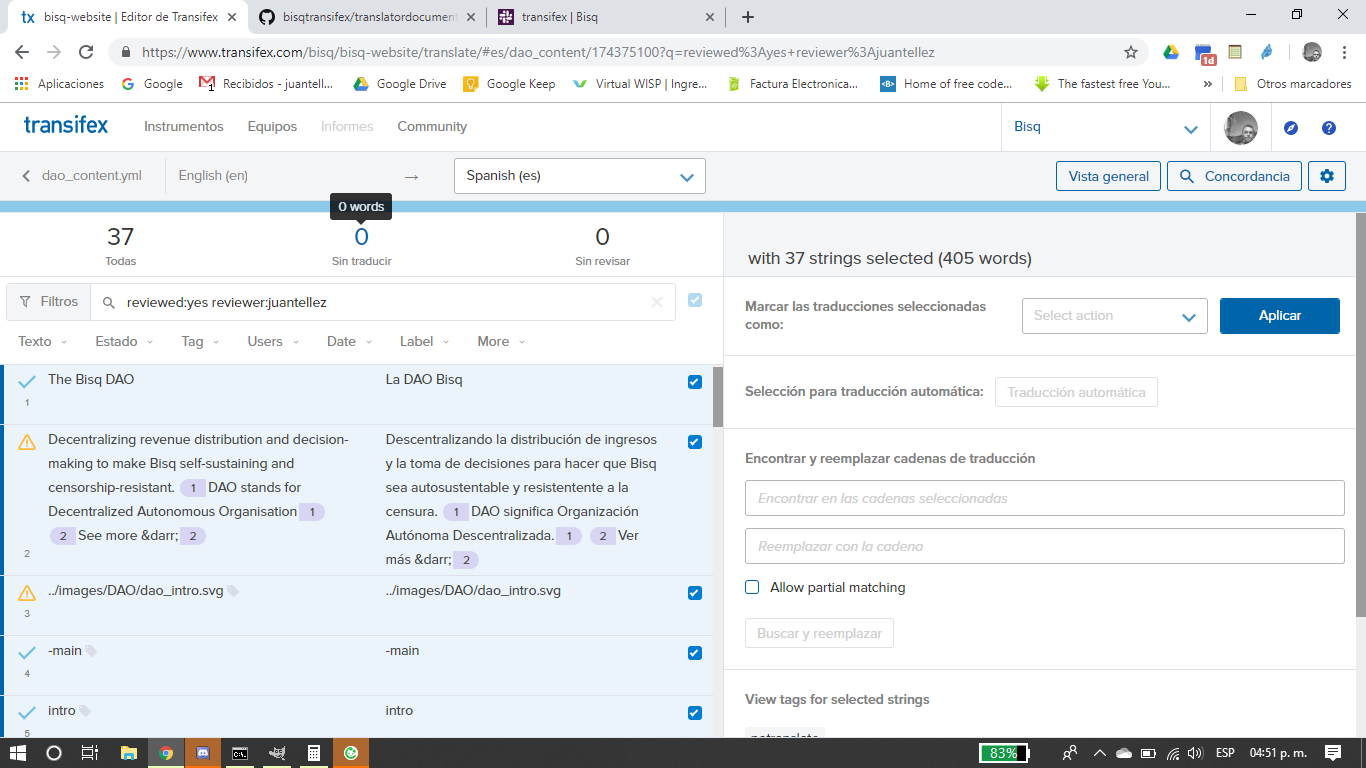Open the Google Keep bookmark
Viewport: 1366px width, 768px height.
click(x=510, y=84)
